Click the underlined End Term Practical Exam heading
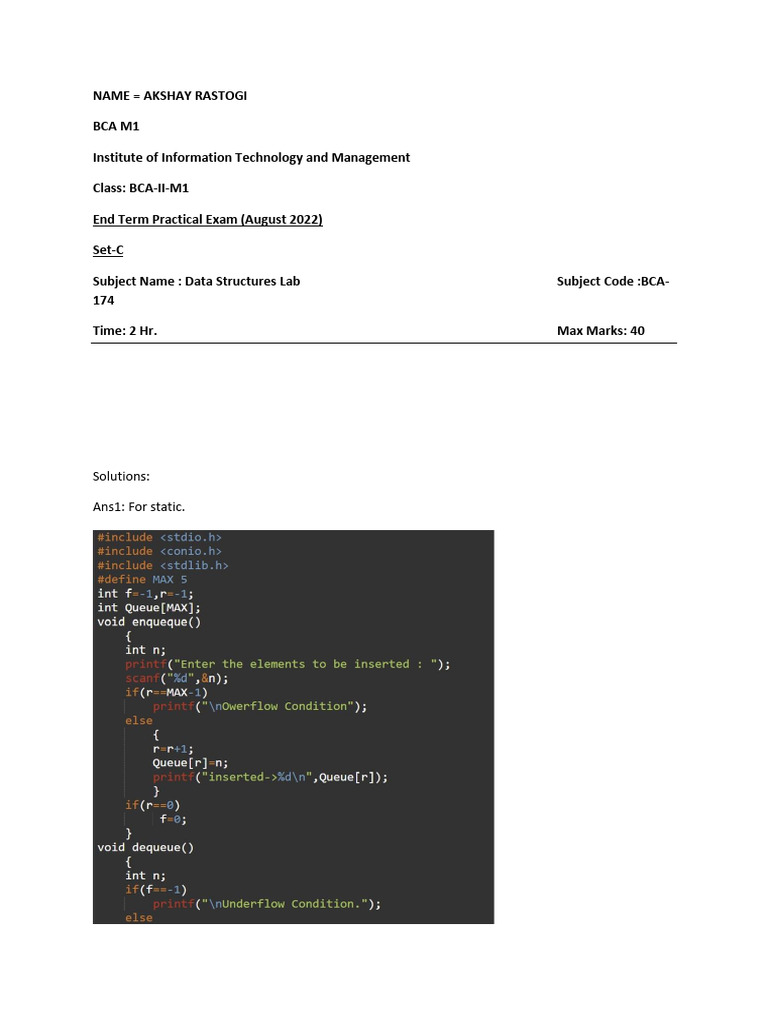This screenshot has height=1024, width=768. pyautogui.click(x=208, y=219)
